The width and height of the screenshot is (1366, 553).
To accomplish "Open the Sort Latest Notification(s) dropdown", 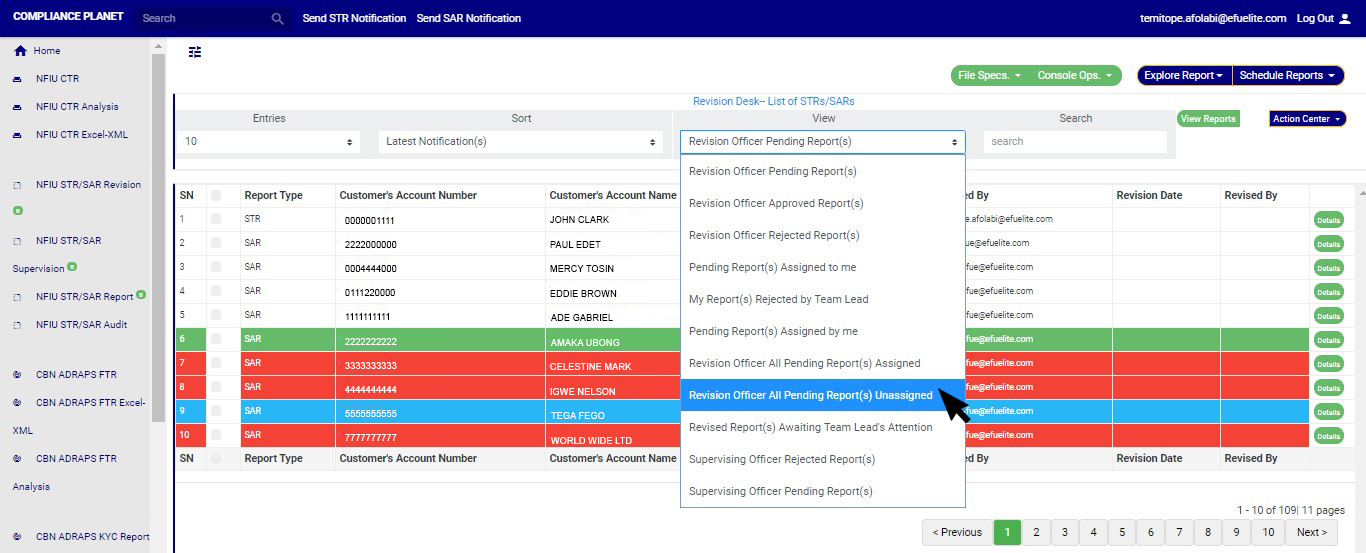I will [520, 142].
